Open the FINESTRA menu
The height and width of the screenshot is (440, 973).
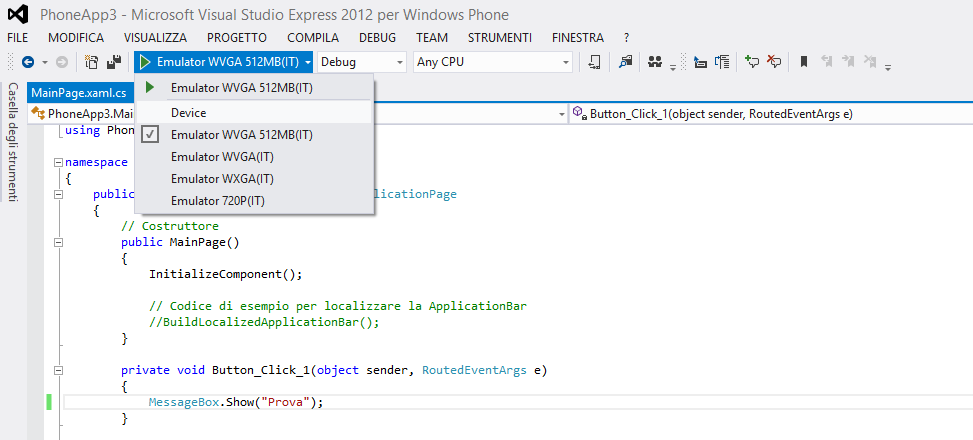pyautogui.click(x=578, y=38)
